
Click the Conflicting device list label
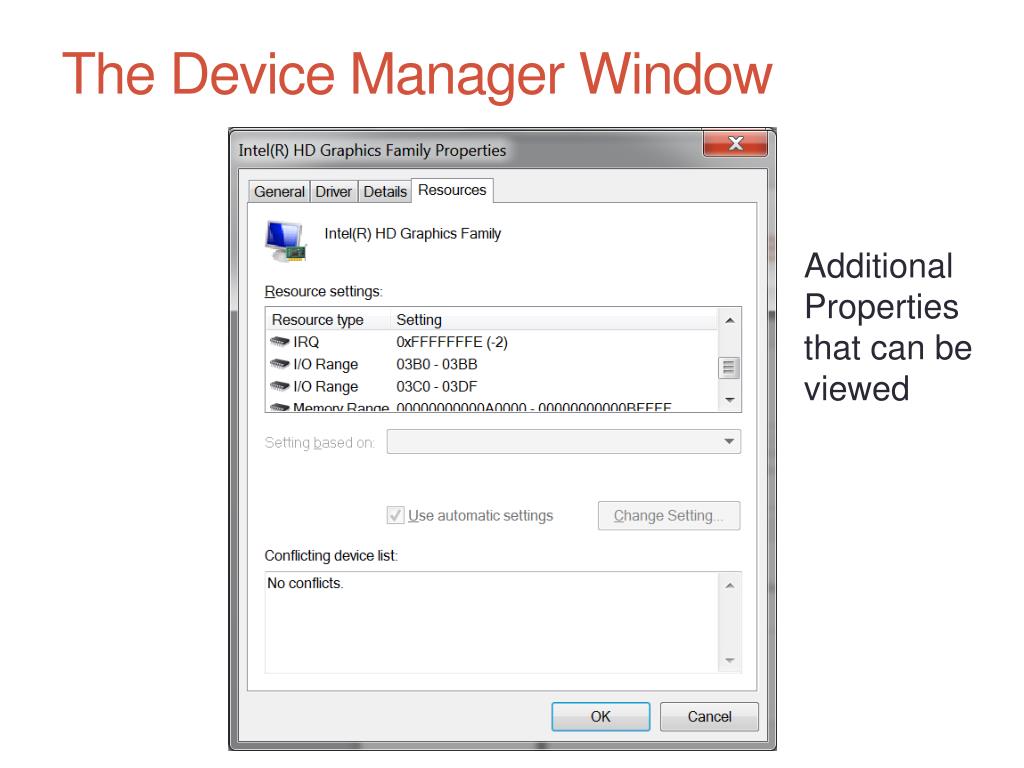330,555
